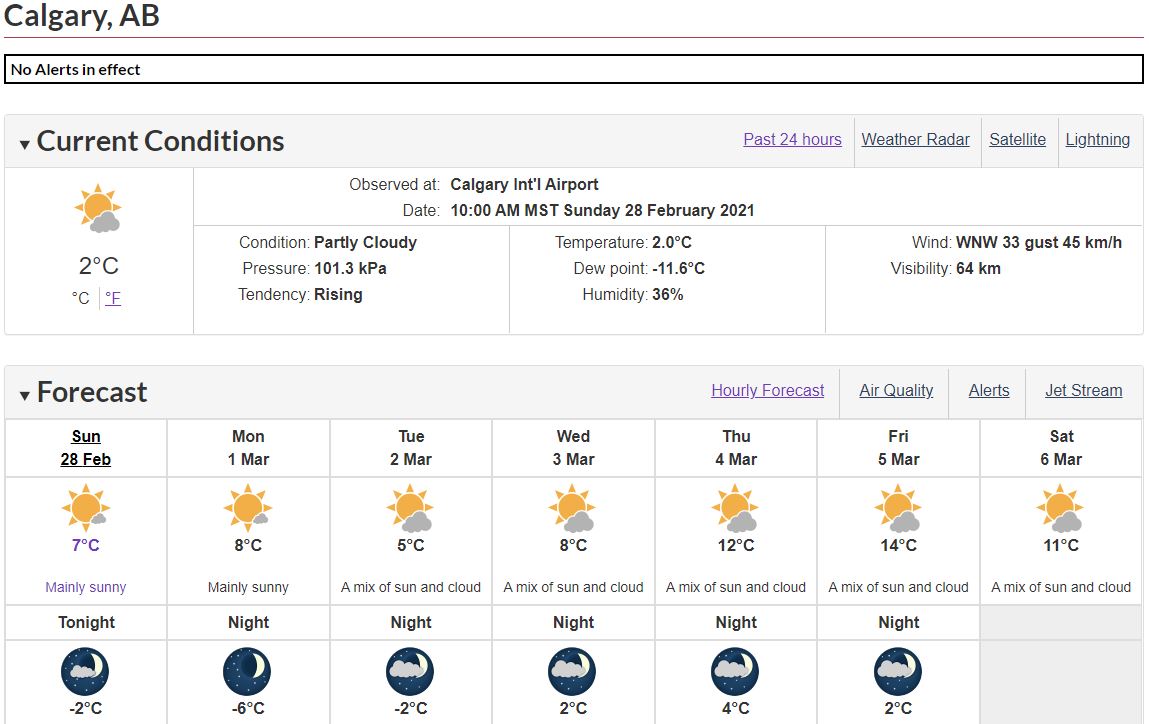Open the Lightning map link
This screenshot has height=724, width=1149.
(x=1097, y=140)
